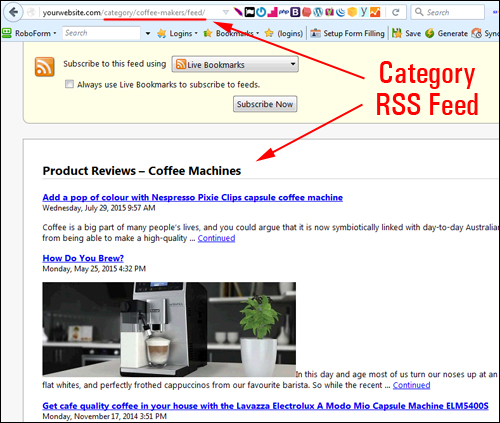
Task: Click the date 'Monday, November 17, 2014 3:51 PM'
Action: pos(104,416)
